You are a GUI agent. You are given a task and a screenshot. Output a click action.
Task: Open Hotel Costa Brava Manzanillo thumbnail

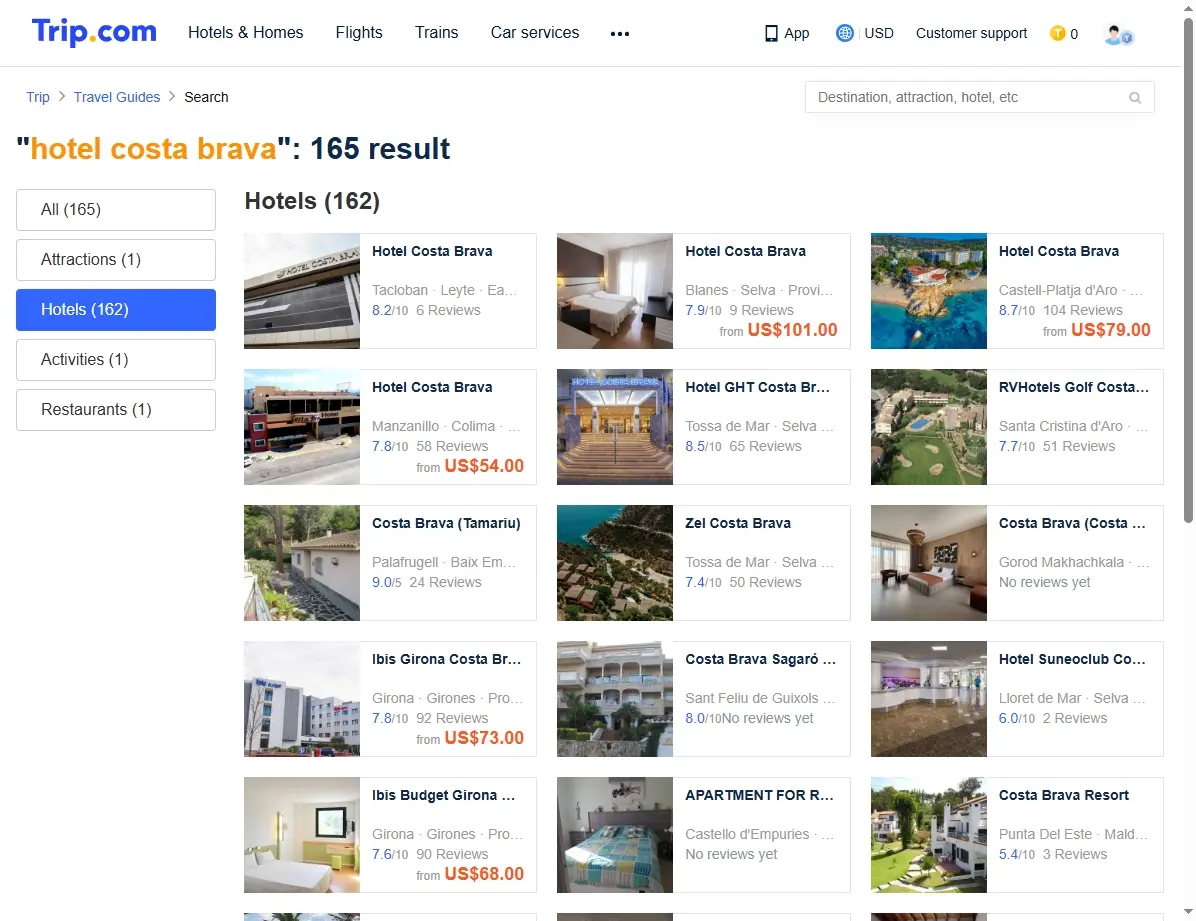tap(302, 427)
